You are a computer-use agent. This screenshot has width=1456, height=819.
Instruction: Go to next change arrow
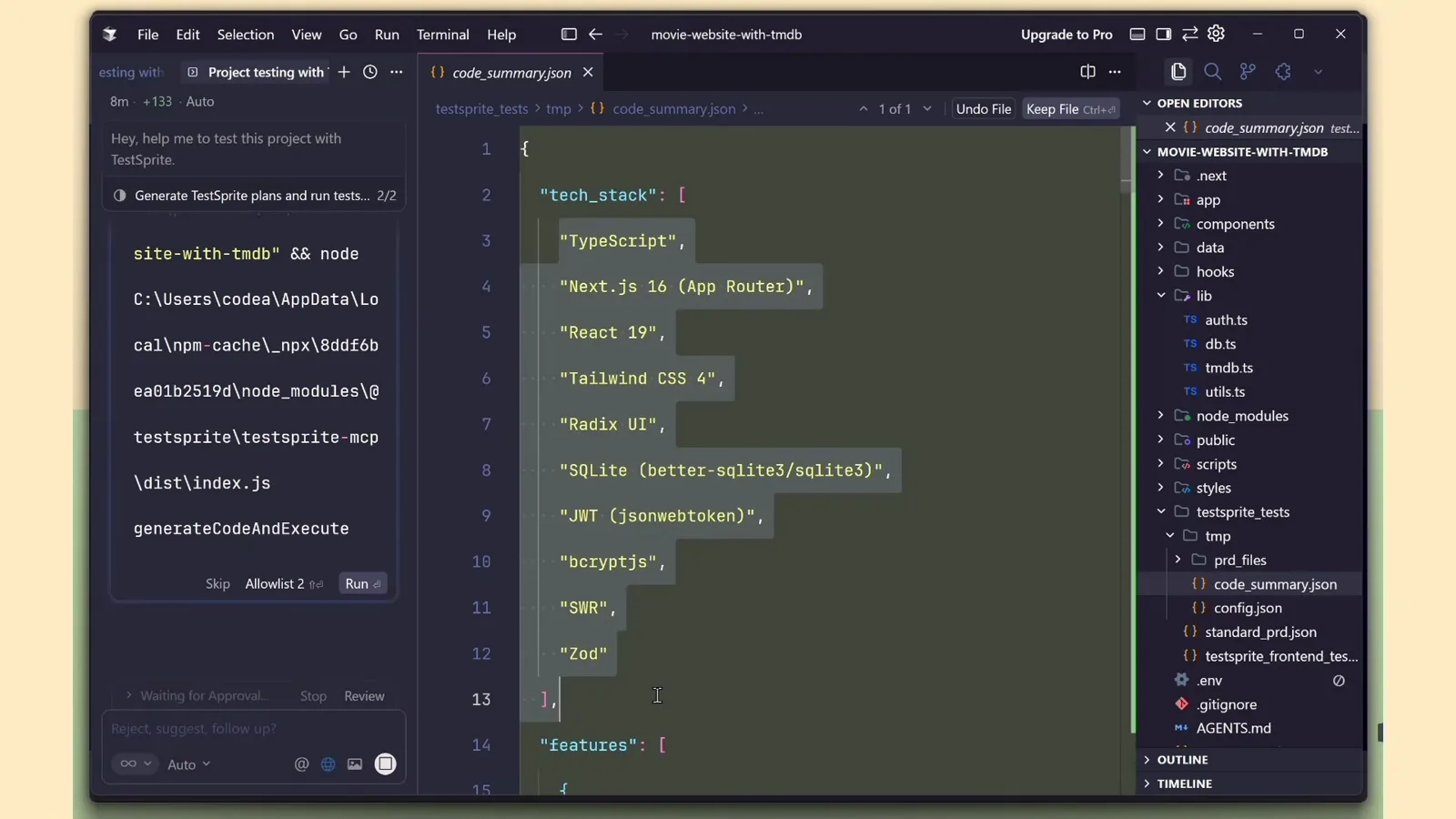click(x=927, y=108)
